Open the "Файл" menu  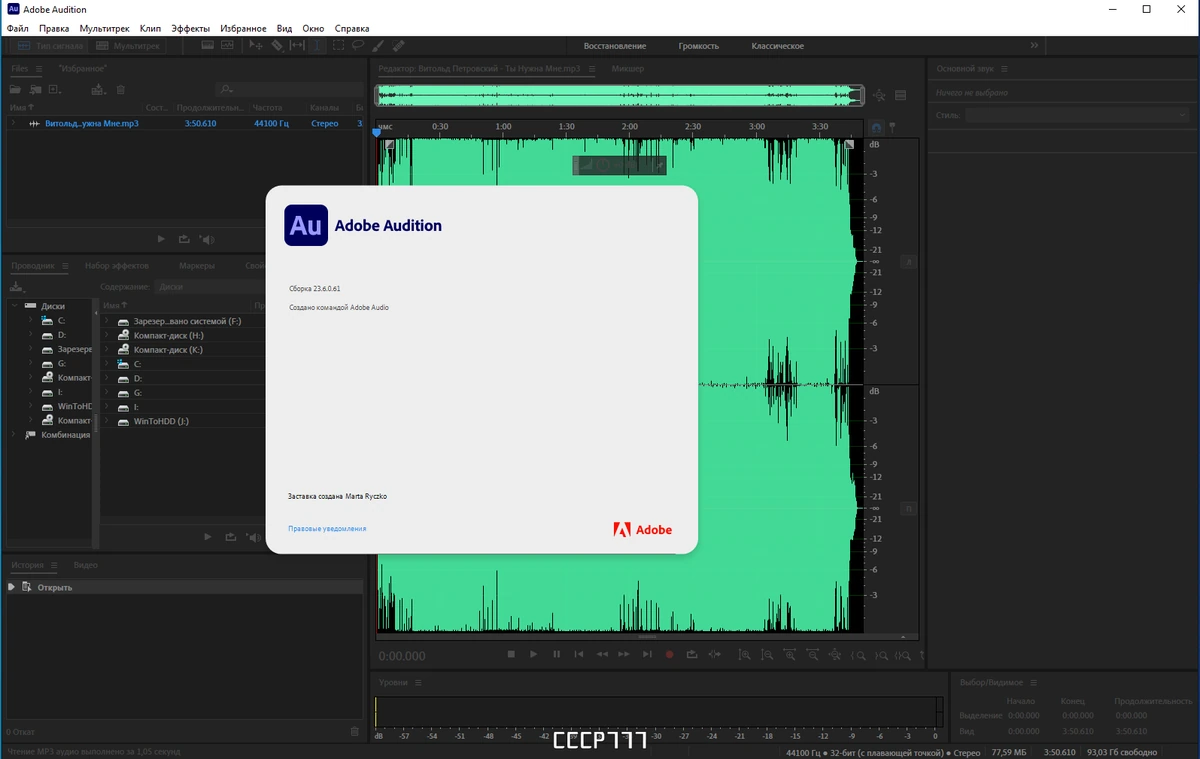point(18,29)
